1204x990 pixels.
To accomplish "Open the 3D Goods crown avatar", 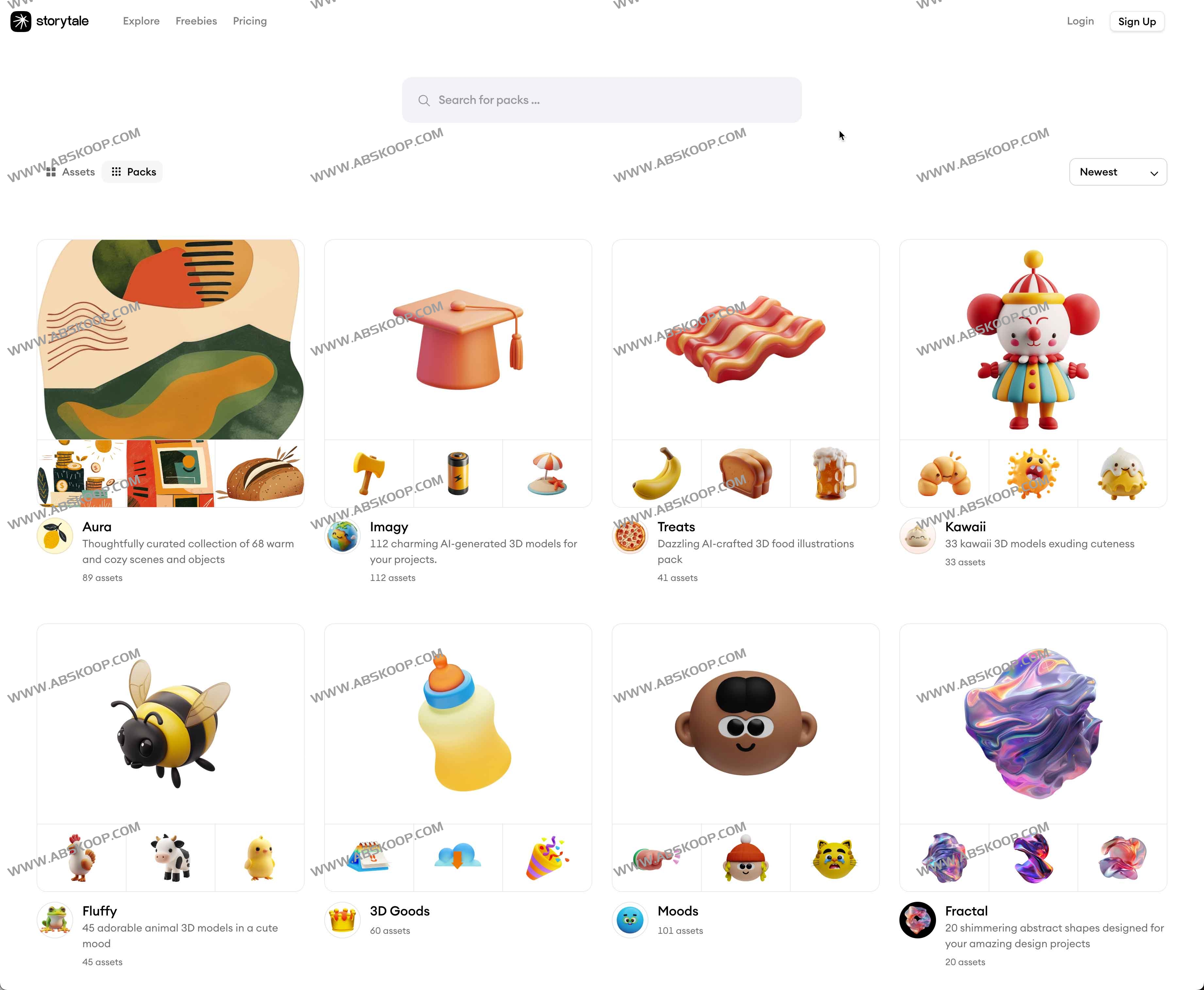I will 342,920.
